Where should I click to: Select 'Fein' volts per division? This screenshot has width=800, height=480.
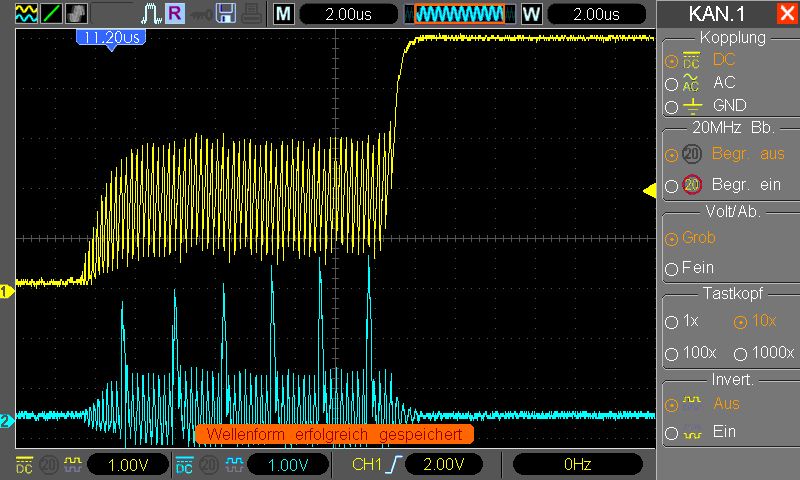pos(670,269)
